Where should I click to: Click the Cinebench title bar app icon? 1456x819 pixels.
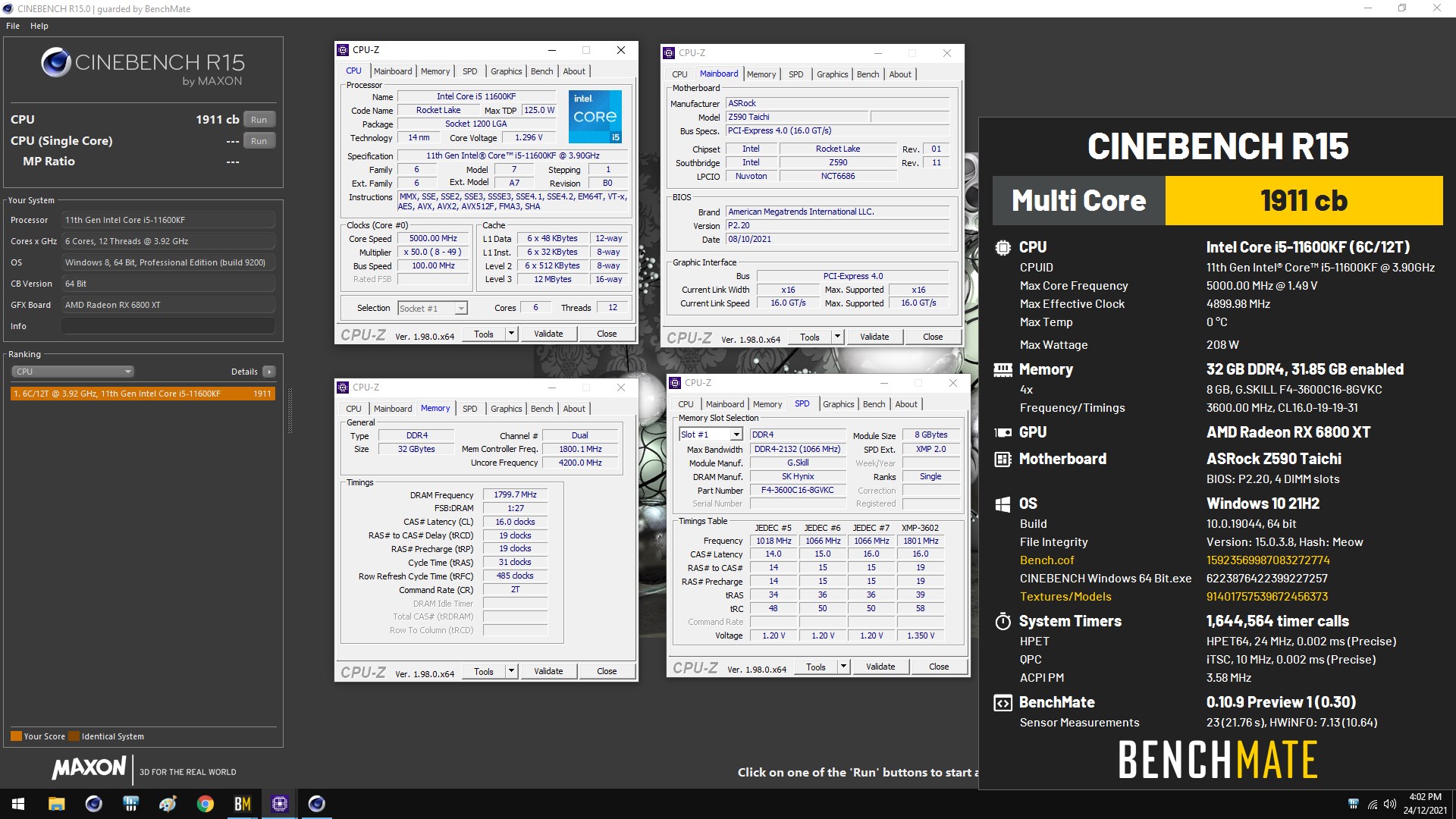(x=8, y=8)
